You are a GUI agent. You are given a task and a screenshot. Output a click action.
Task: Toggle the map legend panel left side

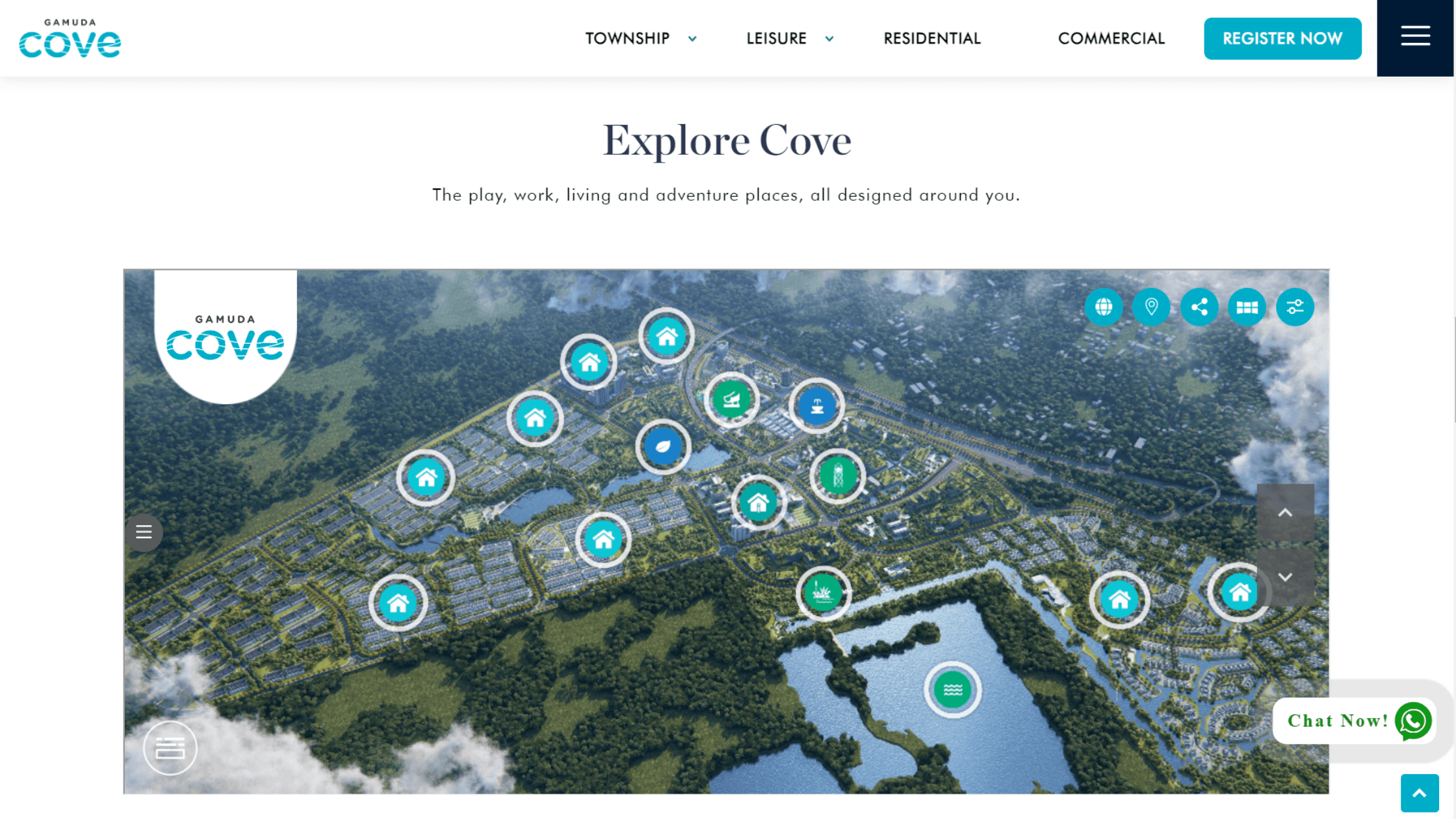(x=144, y=531)
